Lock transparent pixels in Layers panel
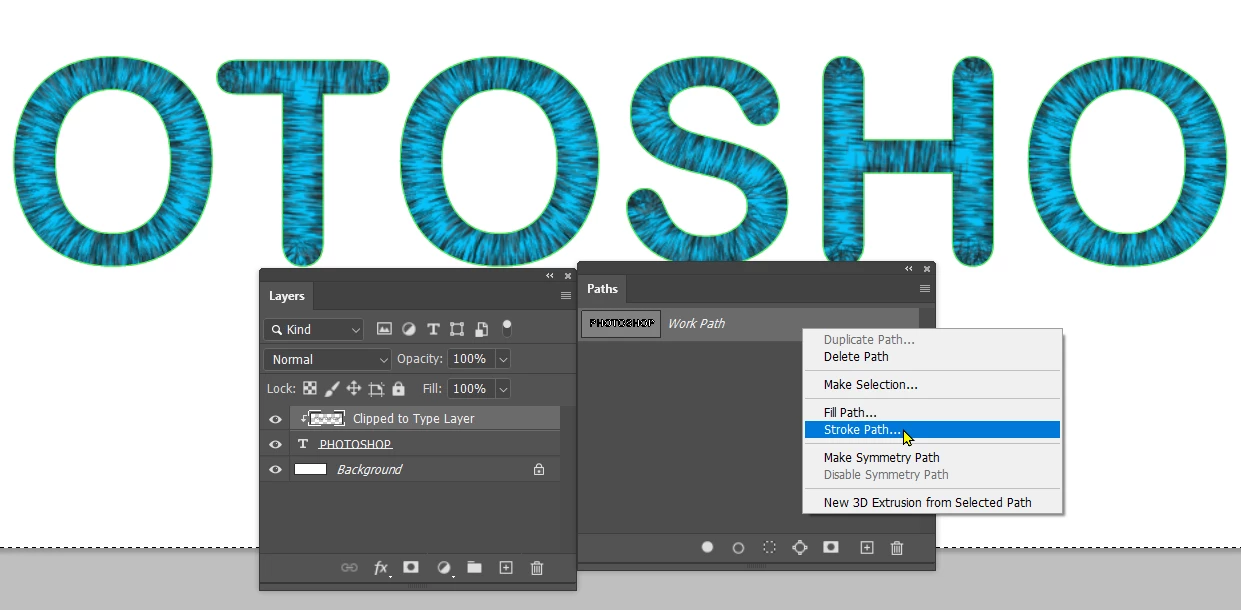Image resolution: width=1241 pixels, height=610 pixels. pos(310,388)
